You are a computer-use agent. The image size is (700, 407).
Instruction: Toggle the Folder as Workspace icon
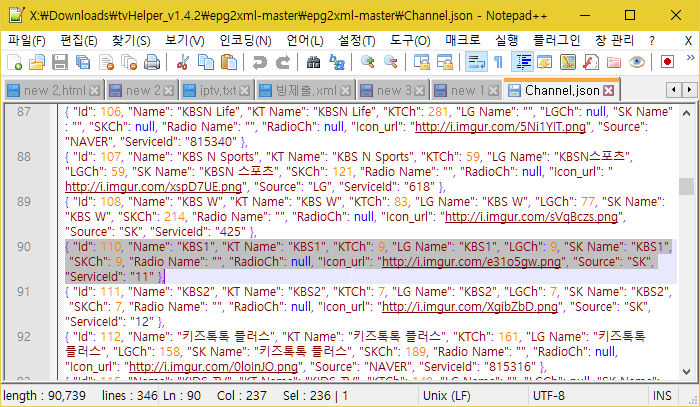click(614, 62)
